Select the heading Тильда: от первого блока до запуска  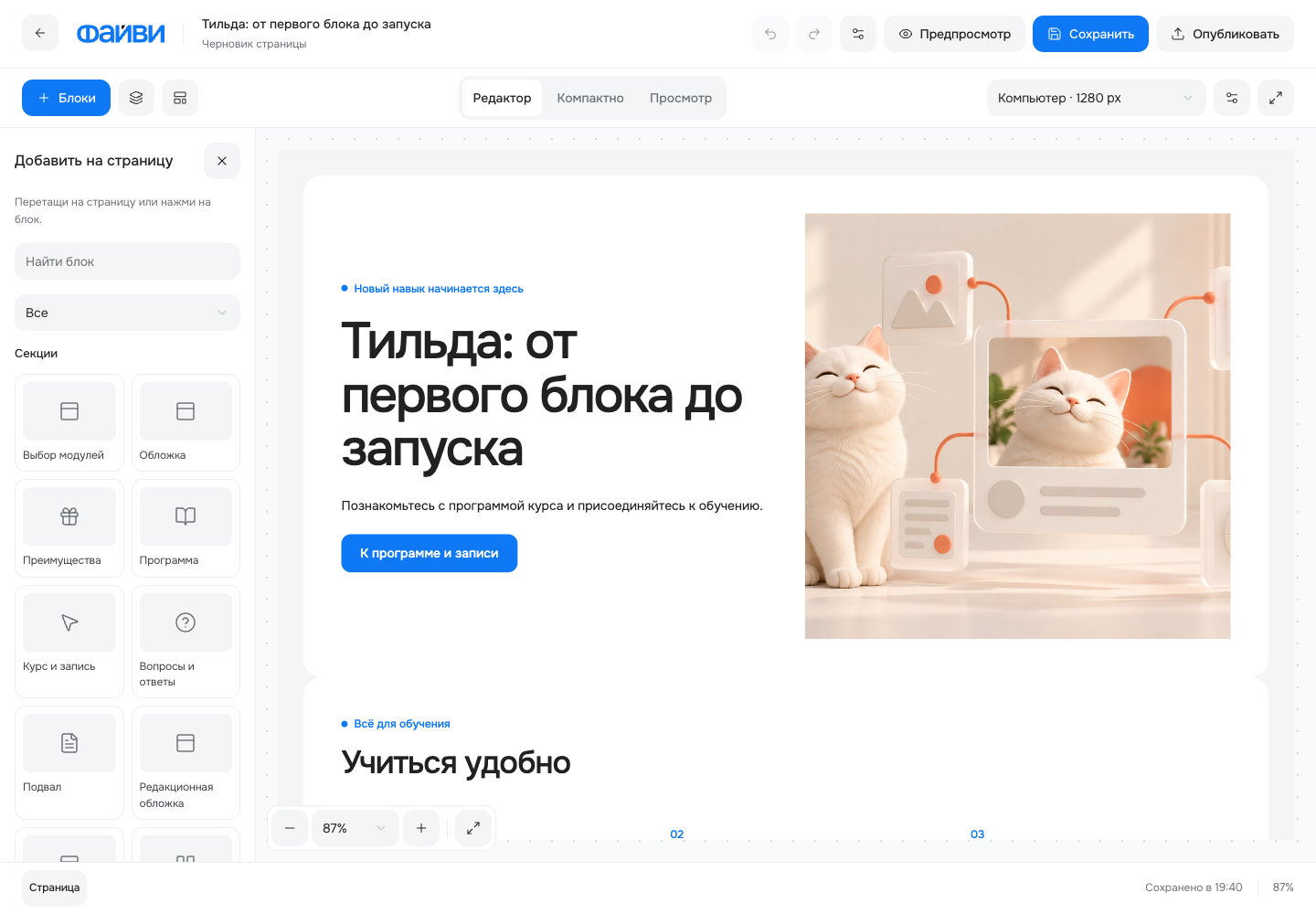pyautogui.click(x=542, y=395)
